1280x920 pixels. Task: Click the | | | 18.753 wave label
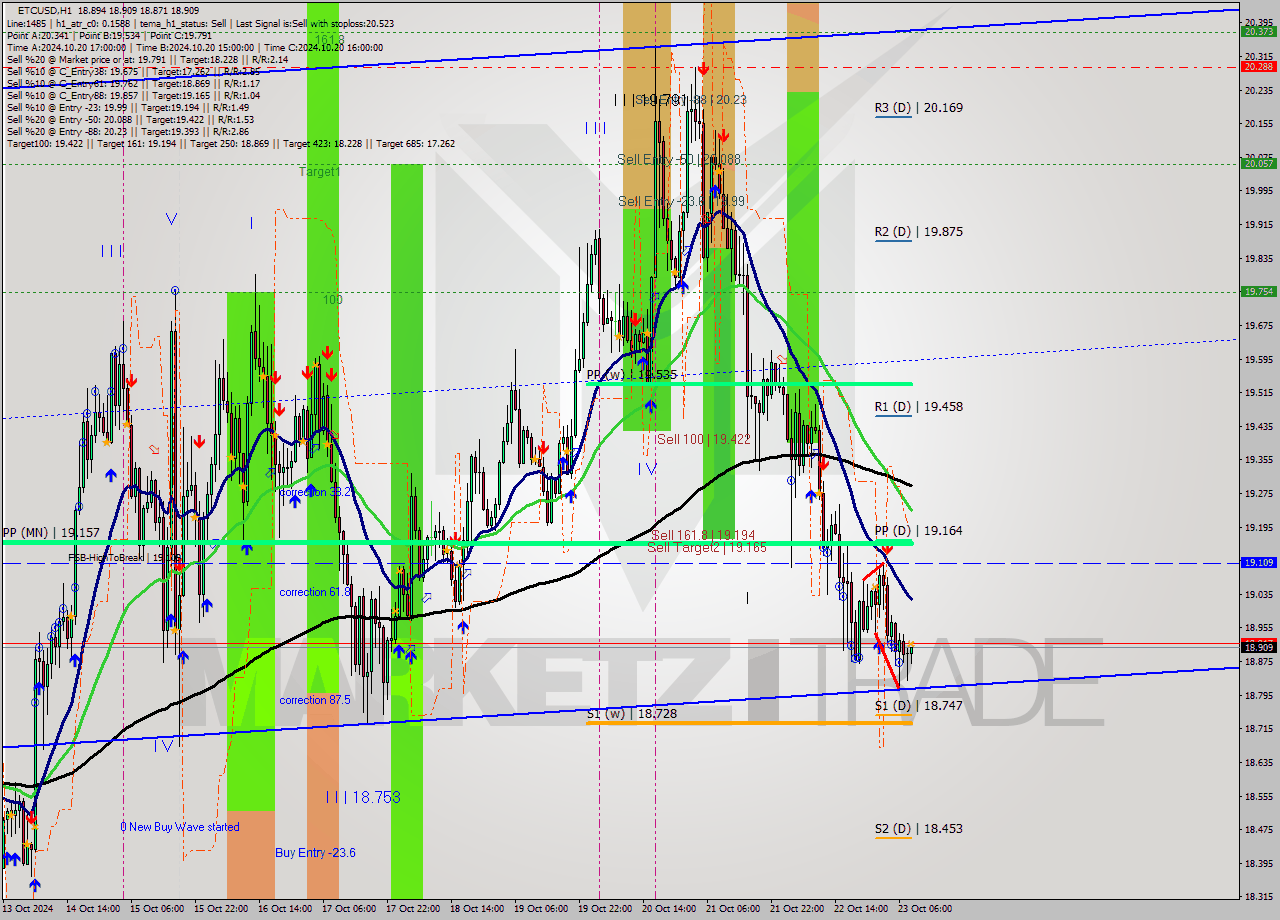363,797
